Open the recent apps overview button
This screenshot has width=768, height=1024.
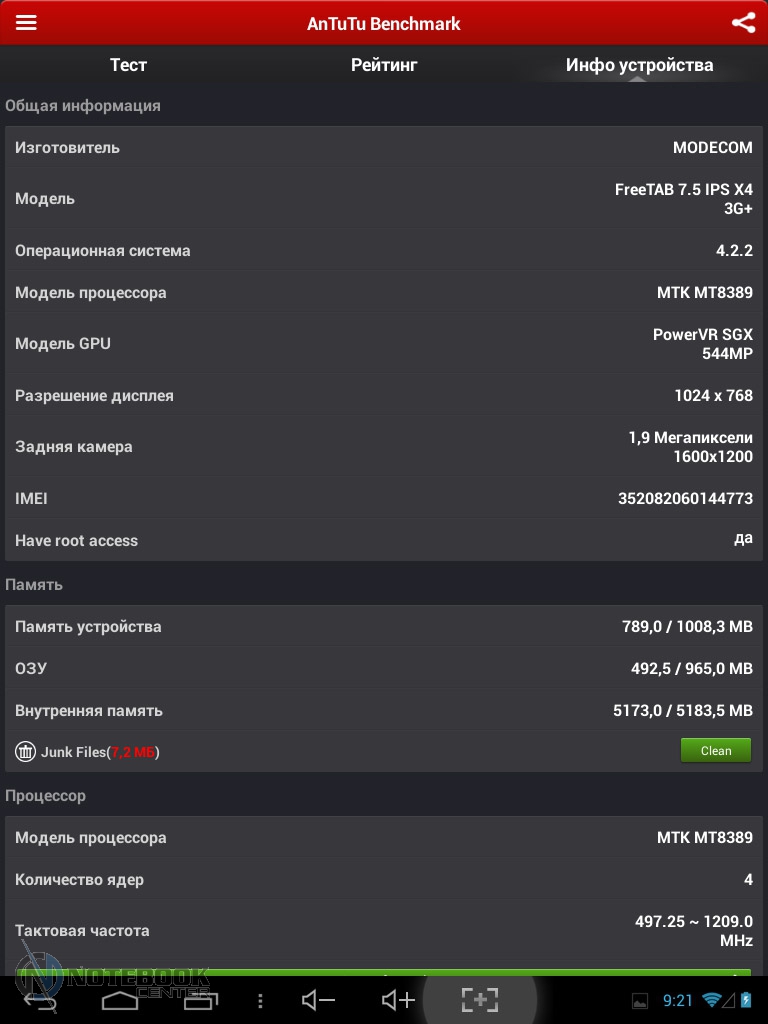click(x=200, y=999)
